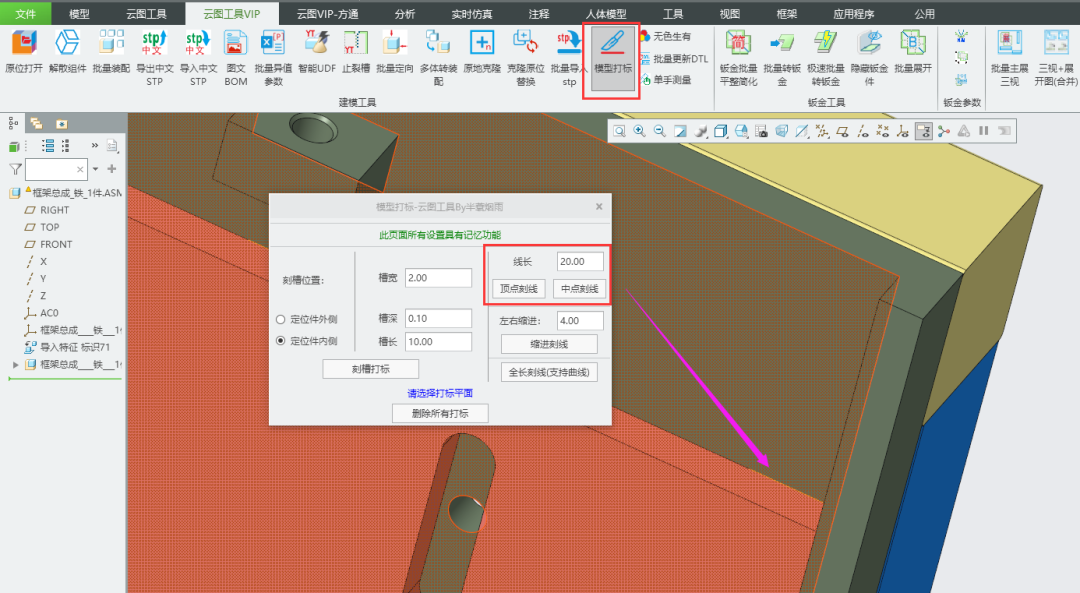Select the 定位件内侧 radio button
The height and width of the screenshot is (593, 1080).
[x=280, y=341]
